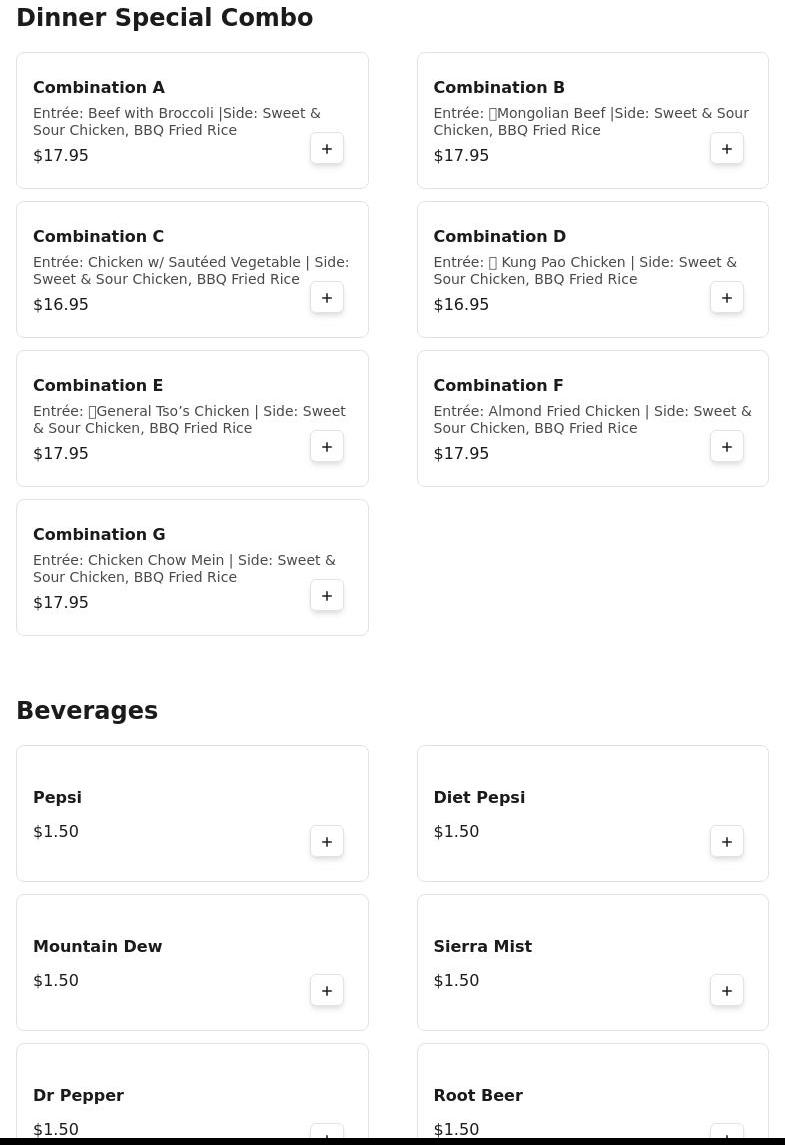
Task: Click the Dr Pepper item name
Action: click(x=78, y=1096)
